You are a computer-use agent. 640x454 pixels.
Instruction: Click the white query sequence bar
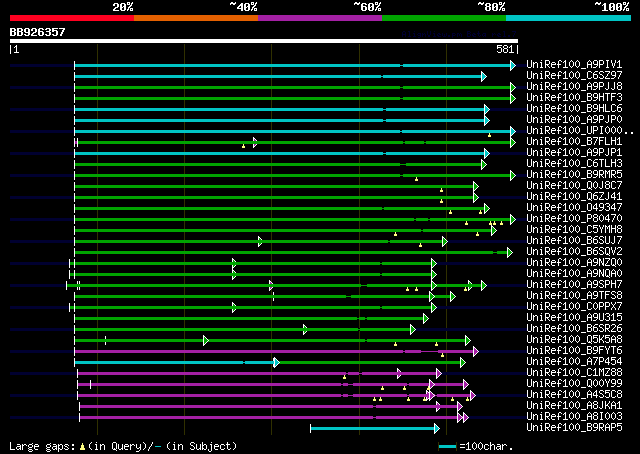(x=264, y=41)
